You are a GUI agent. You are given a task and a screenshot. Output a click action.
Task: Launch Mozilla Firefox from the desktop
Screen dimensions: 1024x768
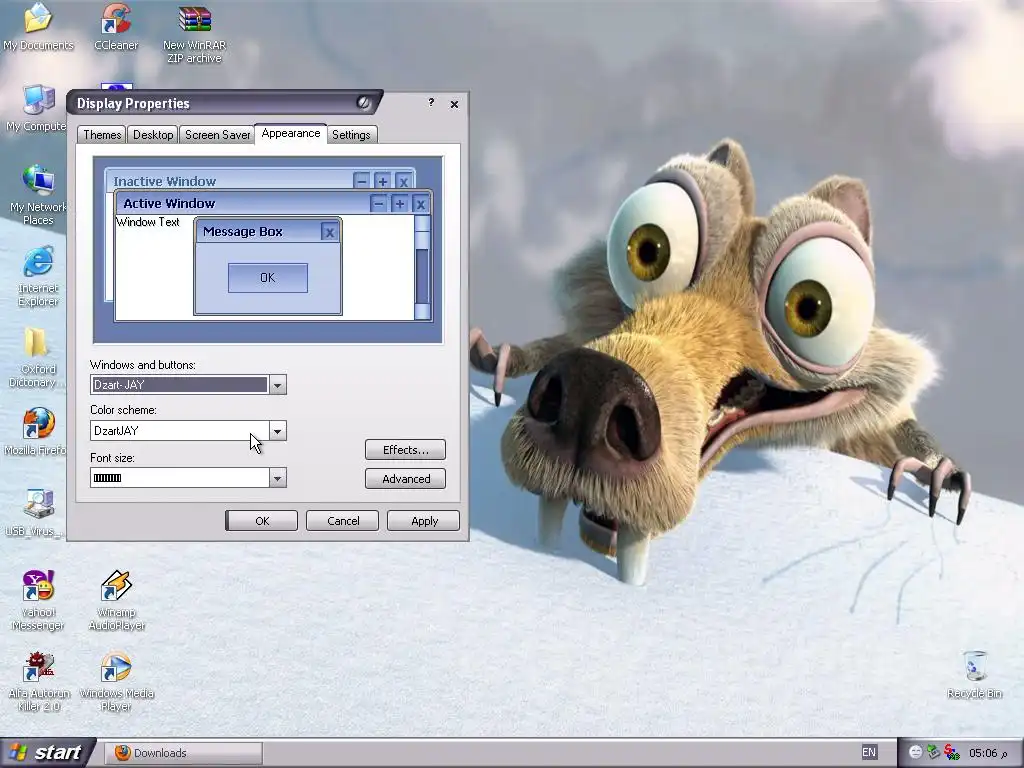tap(37, 431)
